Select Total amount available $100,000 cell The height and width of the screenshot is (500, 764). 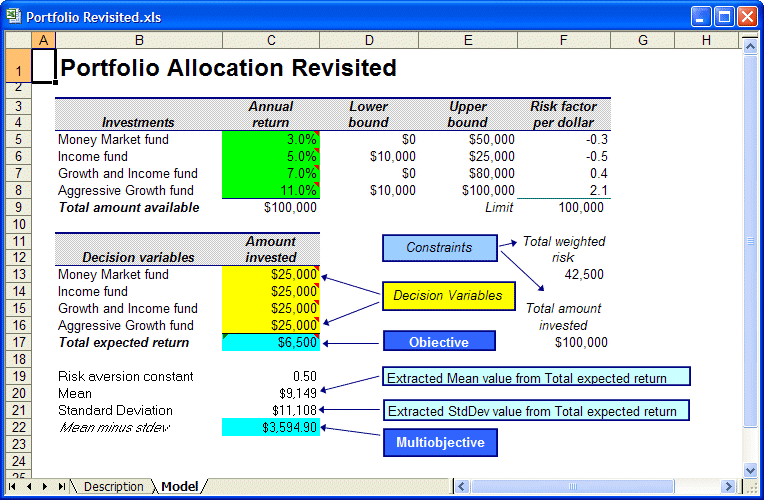point(271,207)
